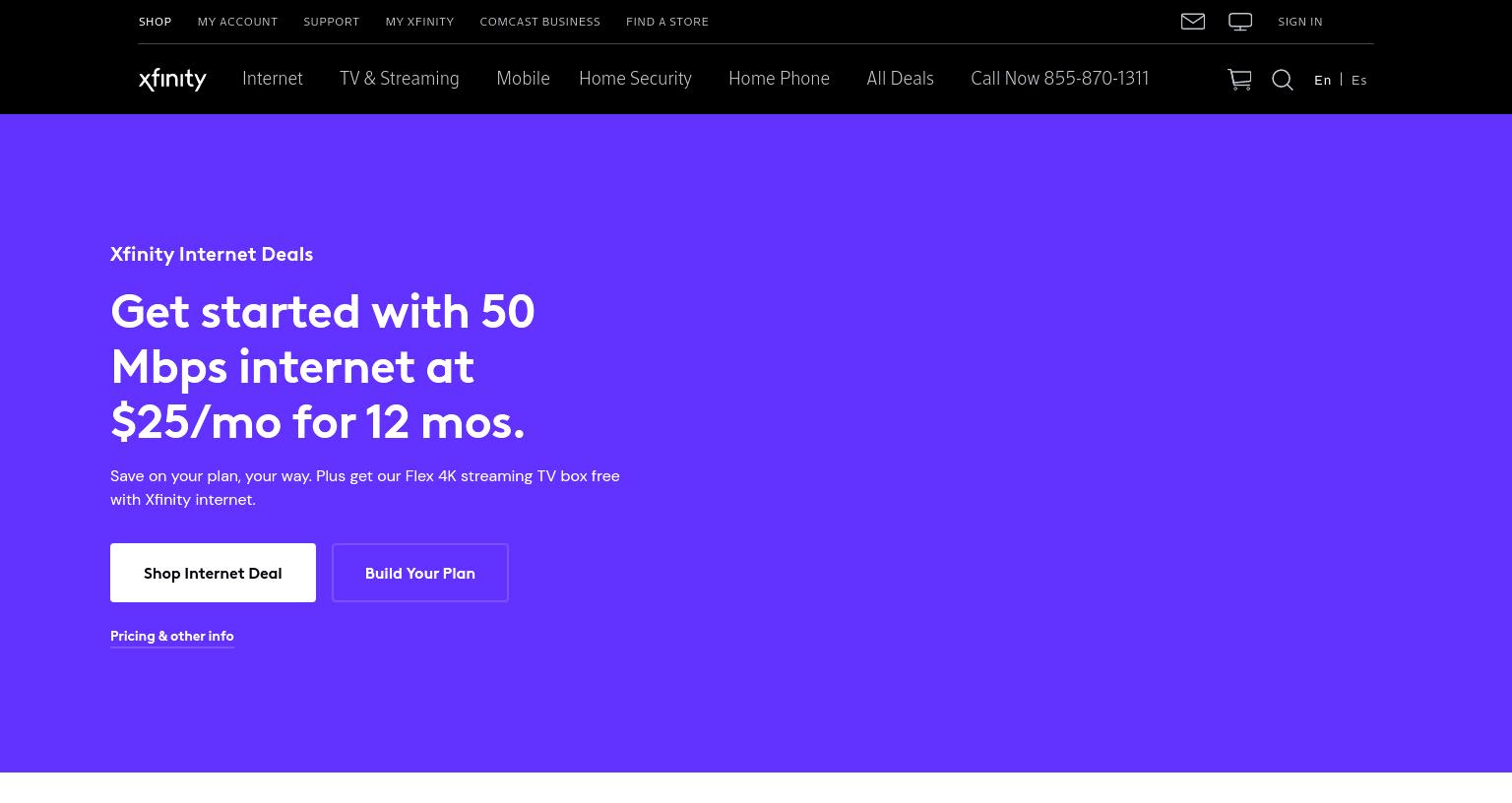Click Build Your Plan button
The height and width of the screenshot is (803, 1512).
(420, 573)
